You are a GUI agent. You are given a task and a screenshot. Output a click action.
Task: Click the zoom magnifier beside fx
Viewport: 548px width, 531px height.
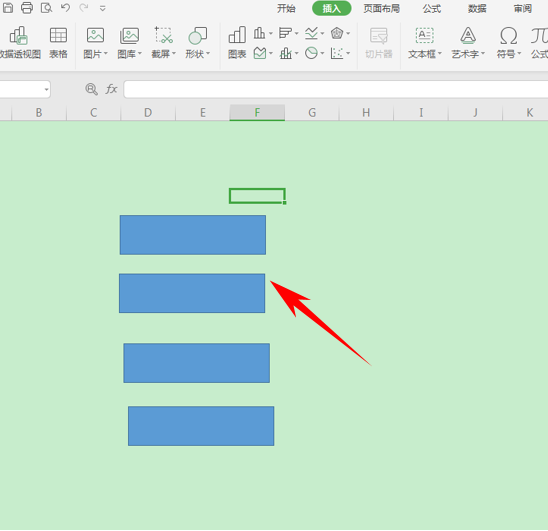91,89
